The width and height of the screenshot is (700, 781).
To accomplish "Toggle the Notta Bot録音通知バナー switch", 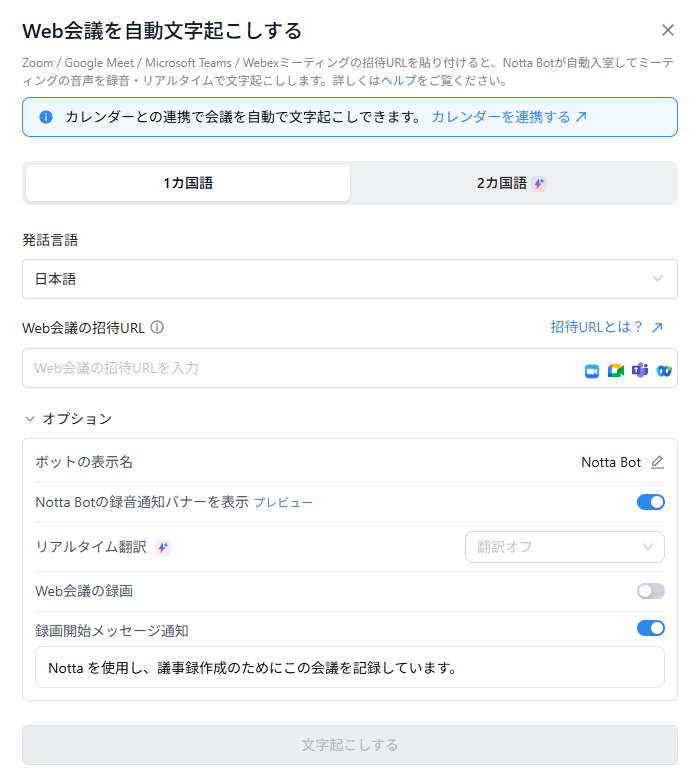I will (x=651, y=502).
